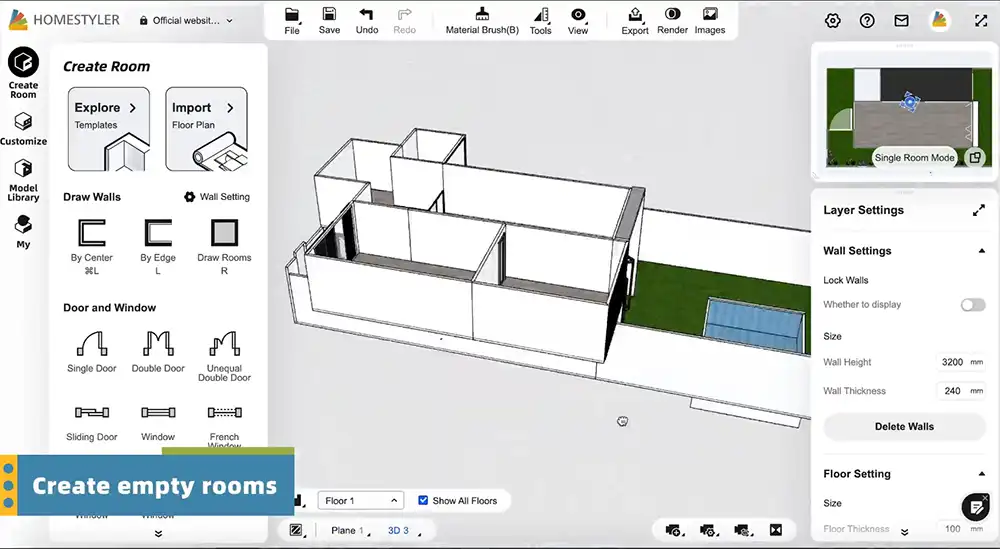The height and width of the screenshot is (549, 1000).
Task: Choose the French Window item
Action: (224, 425)
